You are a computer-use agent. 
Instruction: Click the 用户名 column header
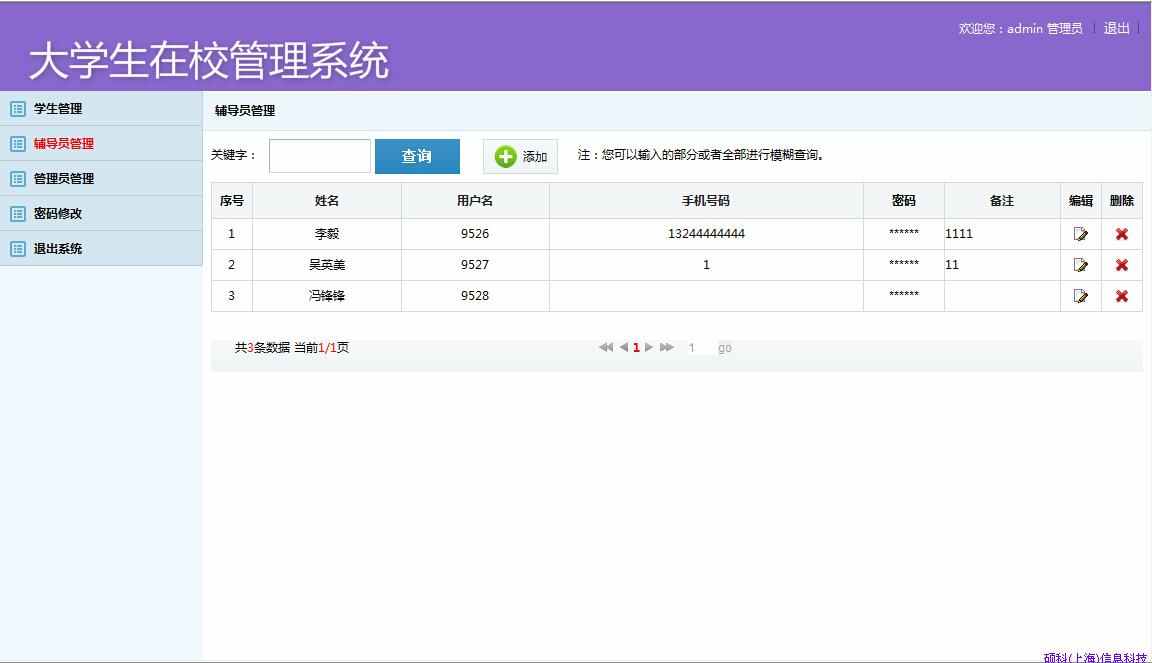(x=475, y=201)
